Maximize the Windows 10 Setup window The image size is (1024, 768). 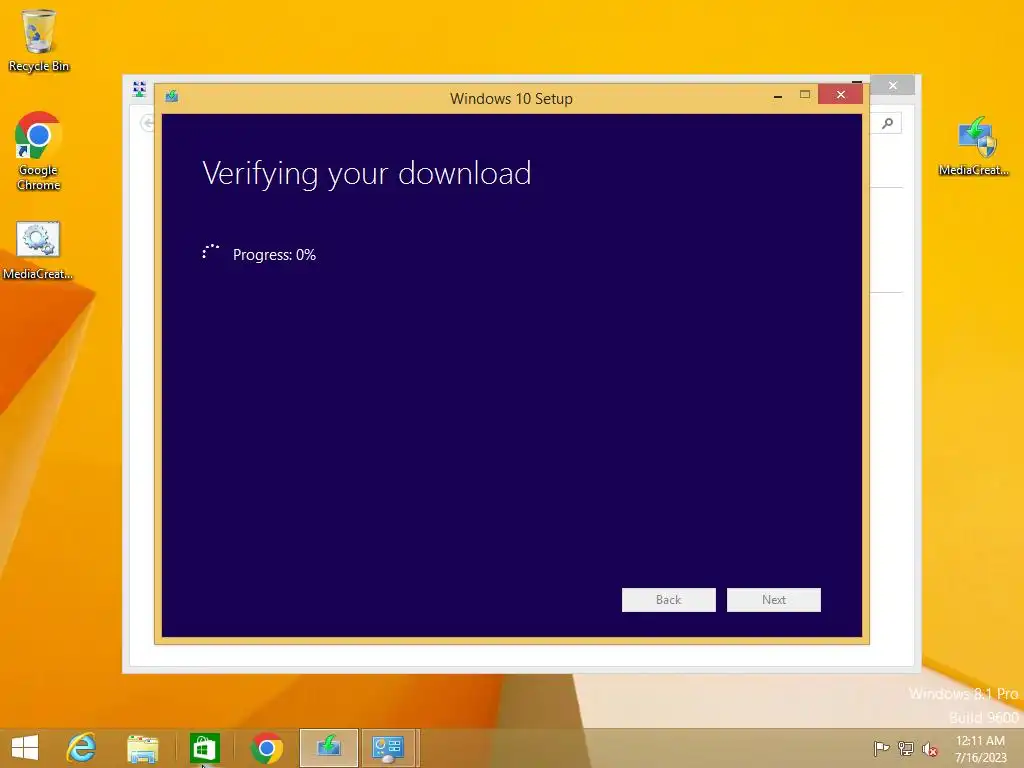805,95
